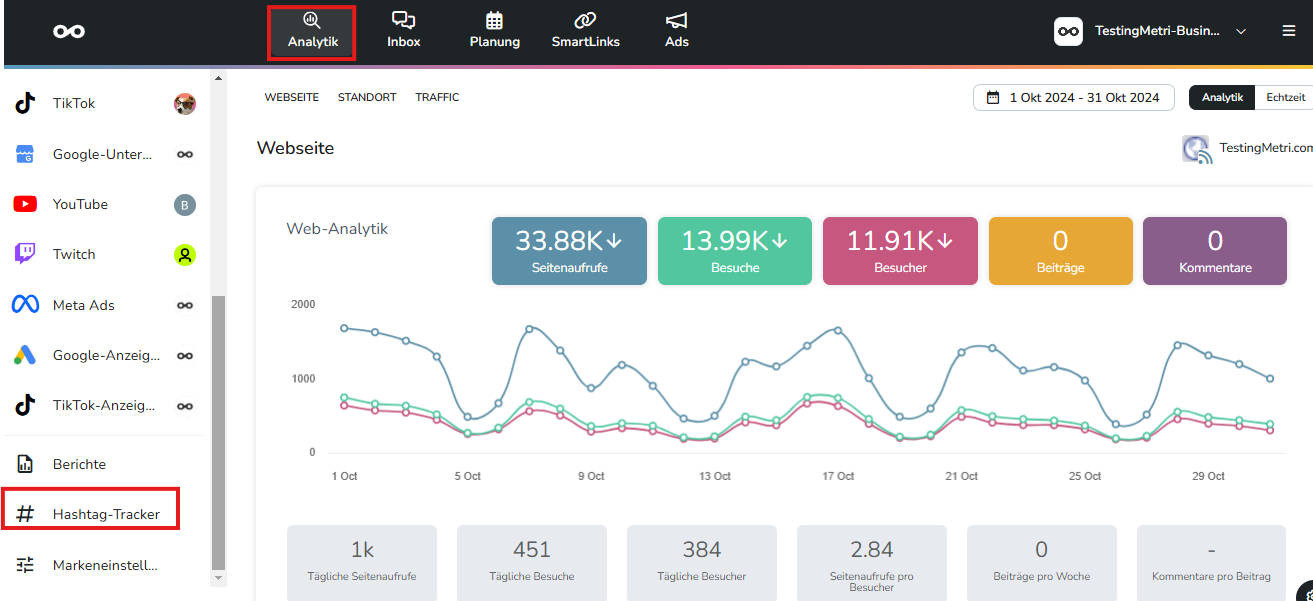Expand the TestingMetri-Business brand dropdown
The image size is (1313, 601).
click(1150, 31)
